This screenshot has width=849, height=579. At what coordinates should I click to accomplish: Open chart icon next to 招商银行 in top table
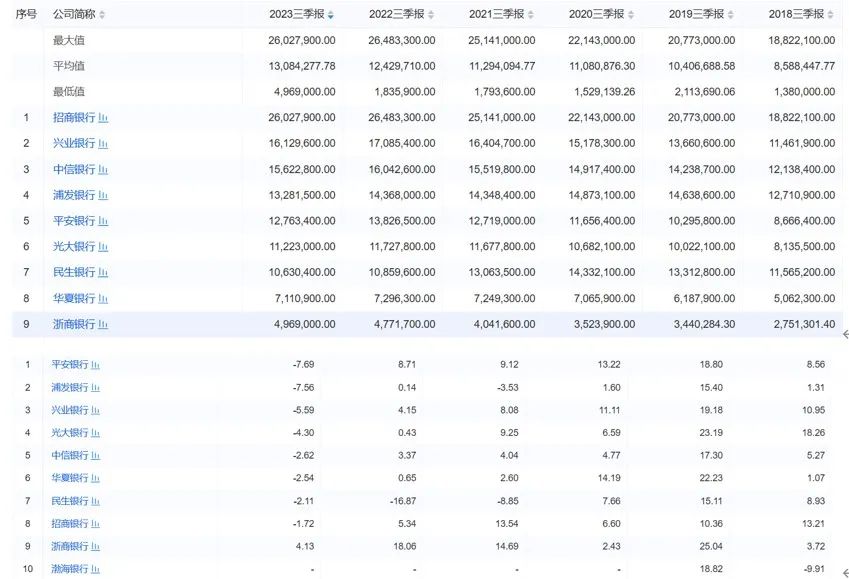(103, 118)
